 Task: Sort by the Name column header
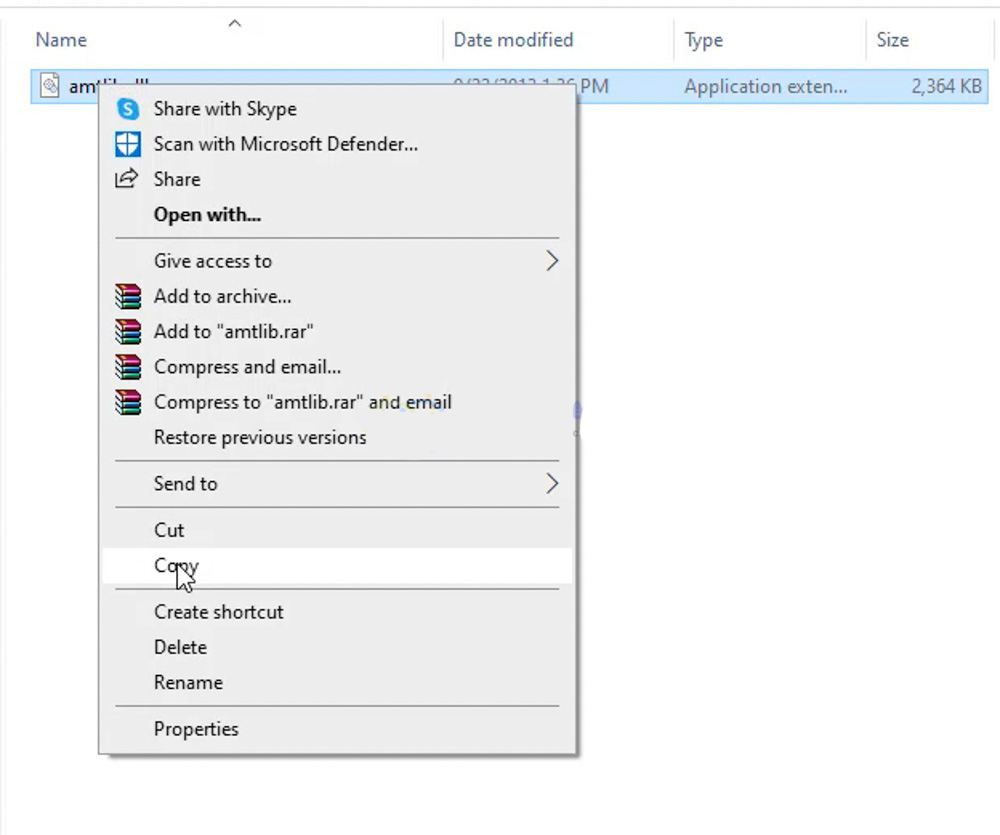tap(236, 40)
